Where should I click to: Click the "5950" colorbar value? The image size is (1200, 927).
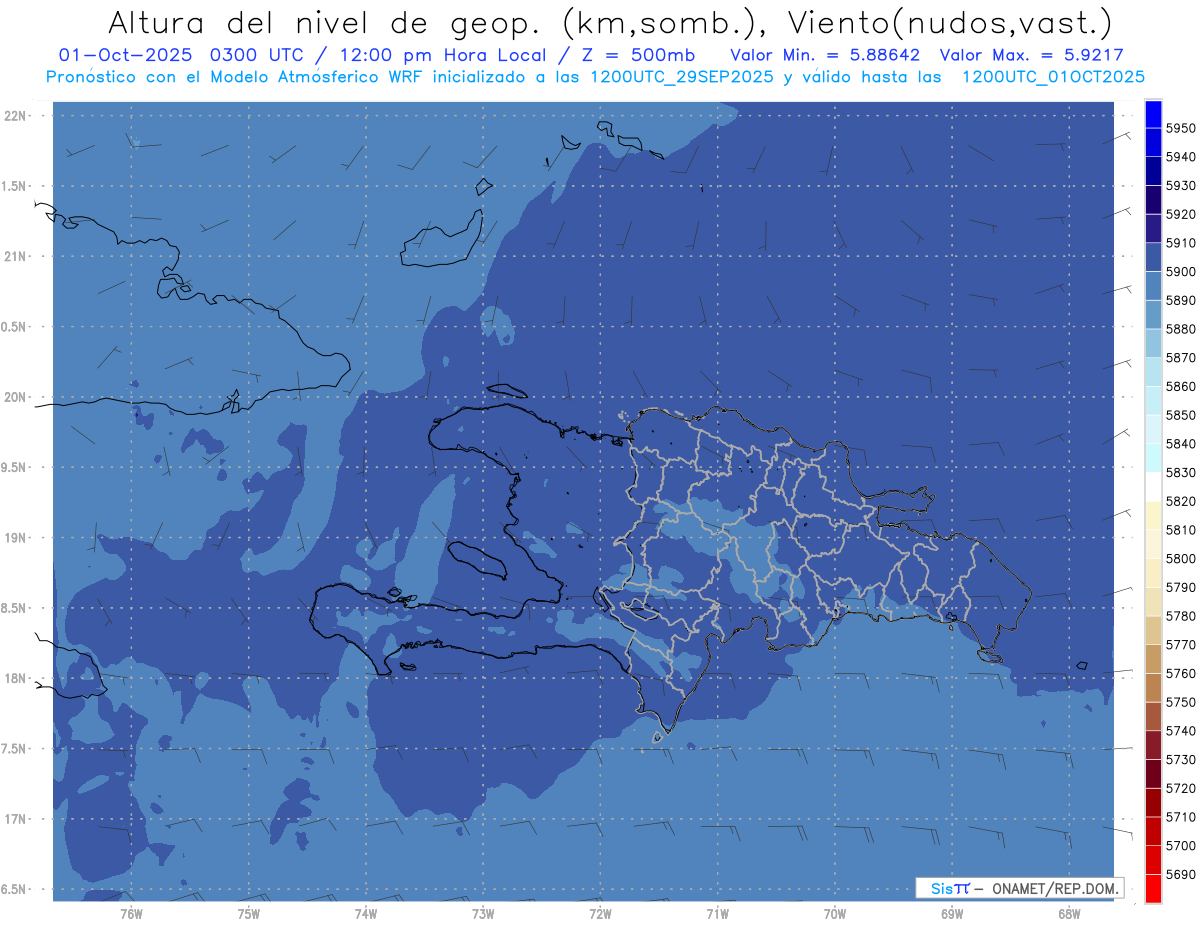1181,129
